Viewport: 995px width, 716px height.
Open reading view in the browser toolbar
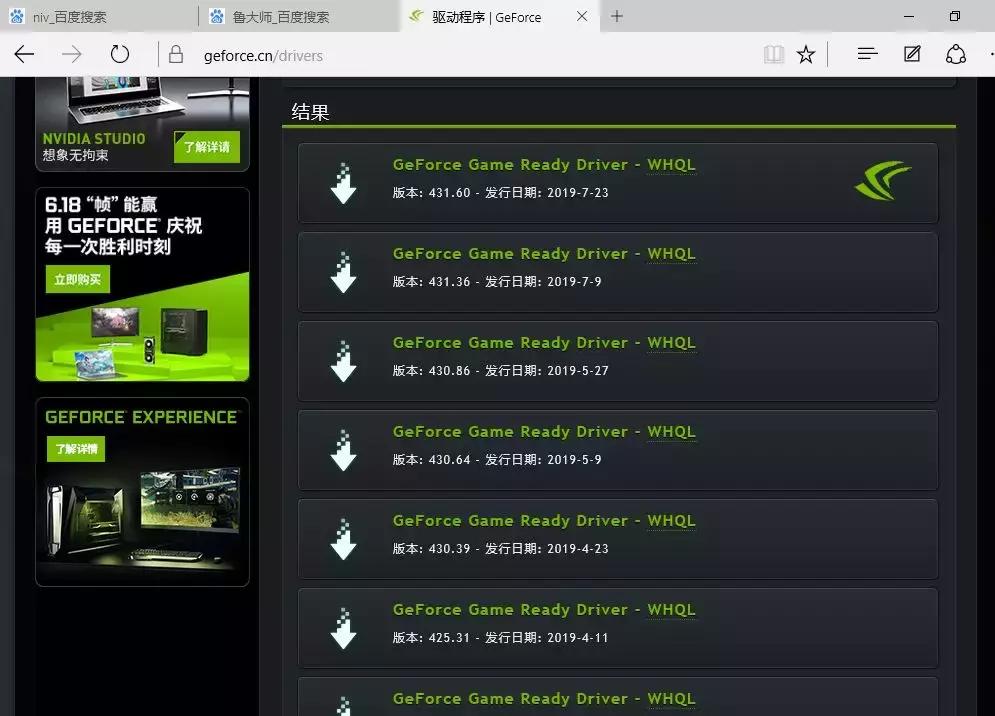pyautogui.click(x=774, y=54)
